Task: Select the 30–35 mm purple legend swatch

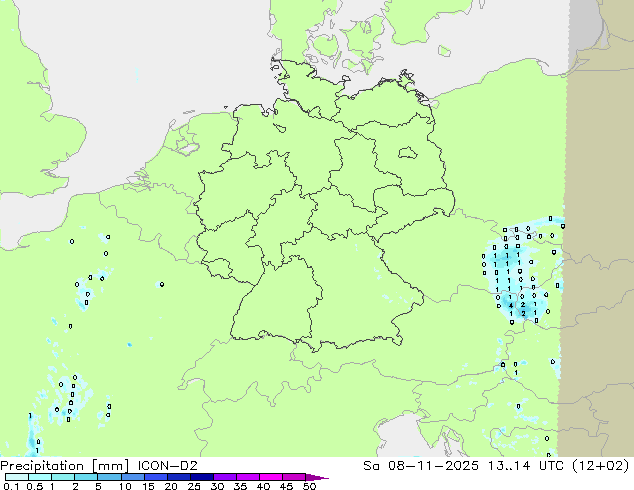Action: (x=224, y=477)
